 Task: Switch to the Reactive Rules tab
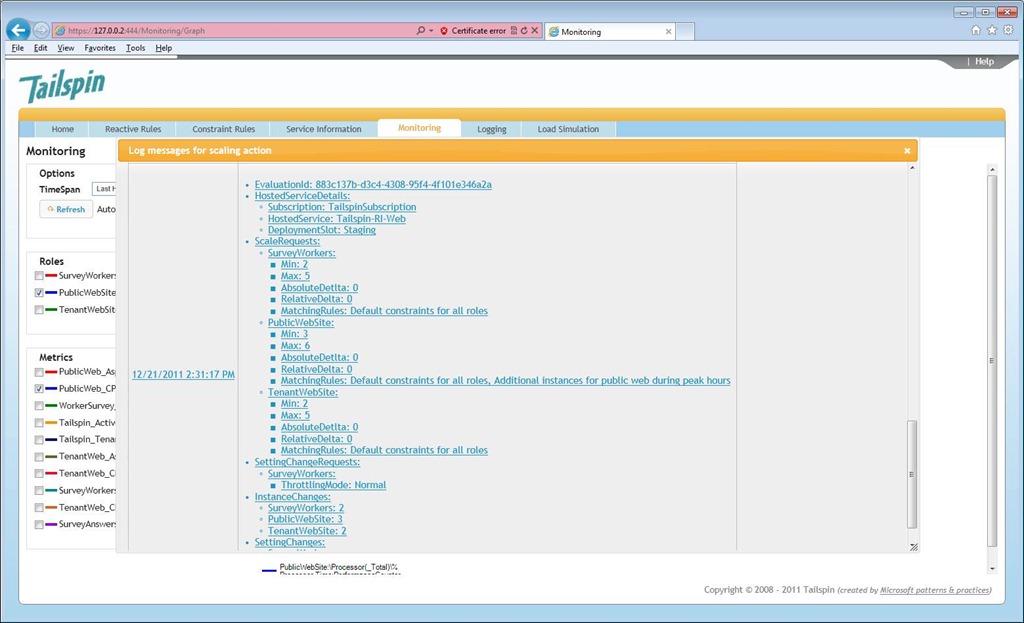click(133, 129)
